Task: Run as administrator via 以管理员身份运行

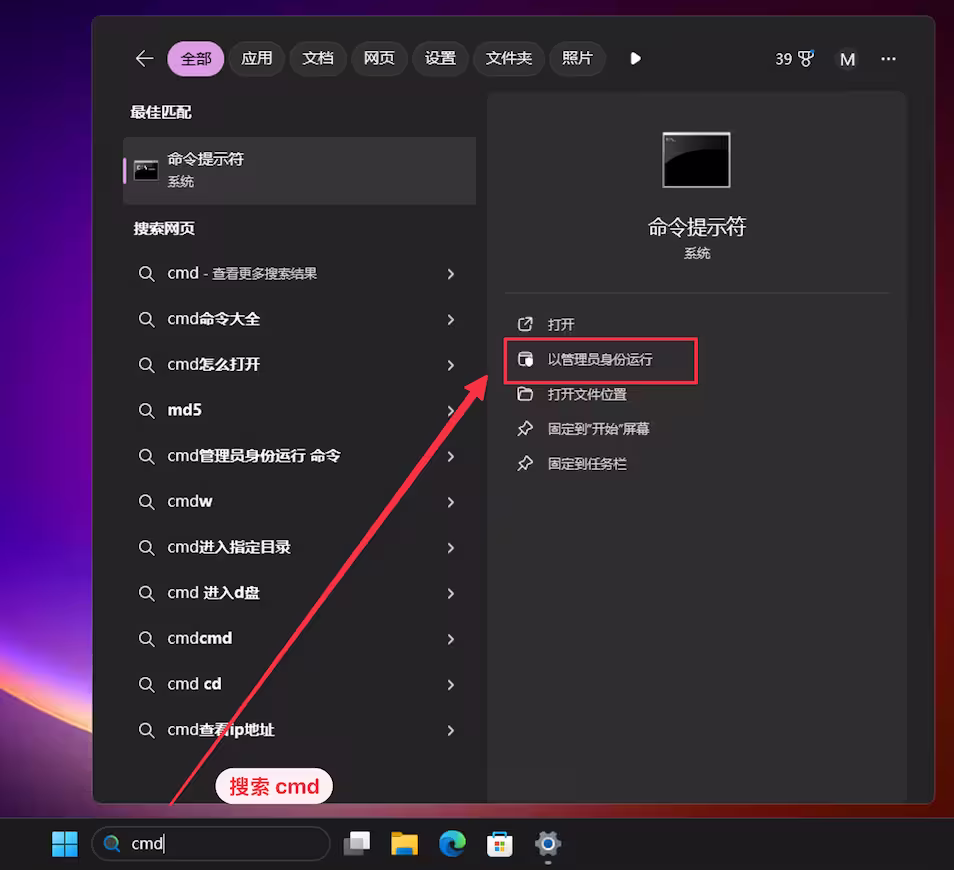Action: click(x=601, y=360)
